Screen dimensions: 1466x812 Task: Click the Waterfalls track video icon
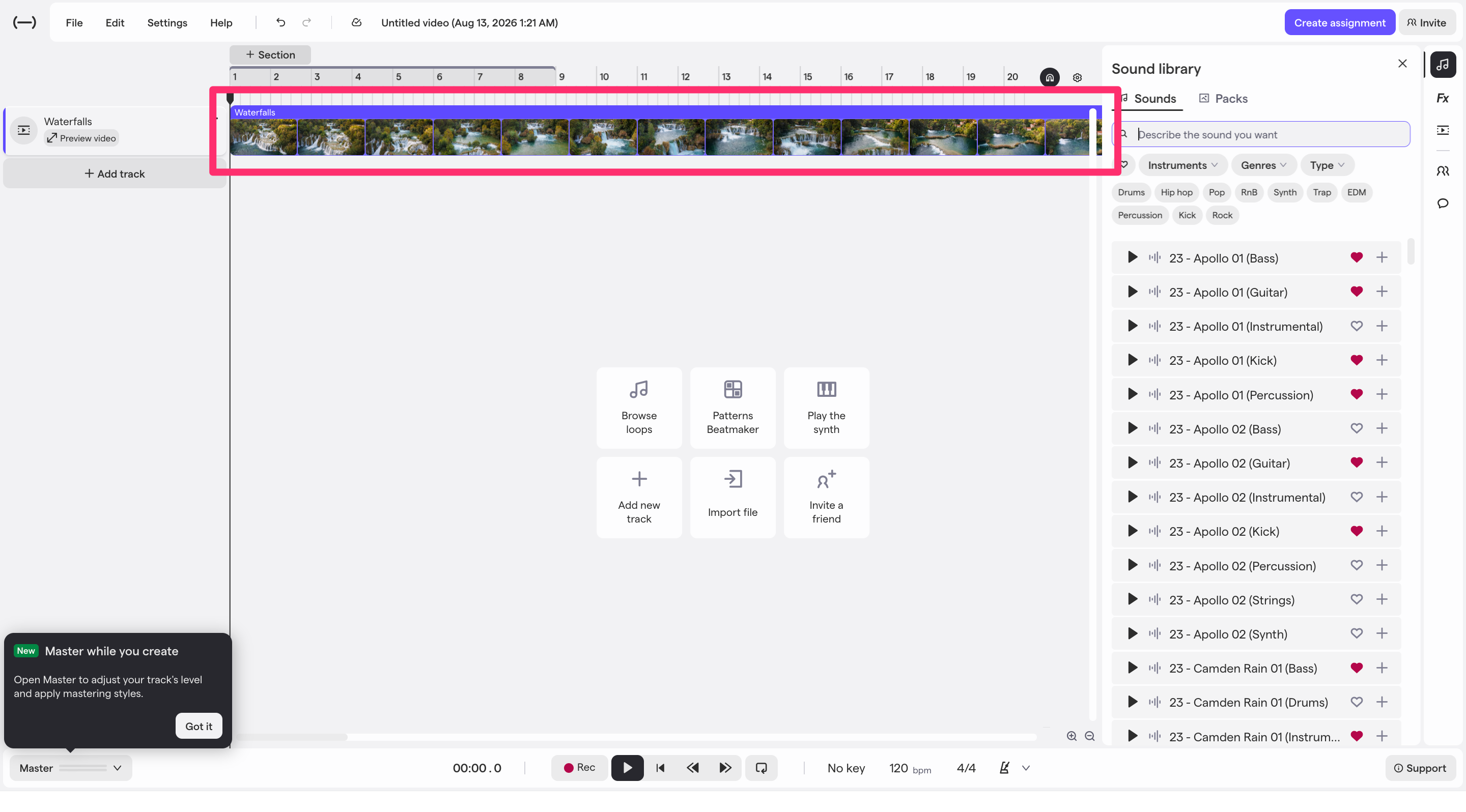tap(24, 130)
